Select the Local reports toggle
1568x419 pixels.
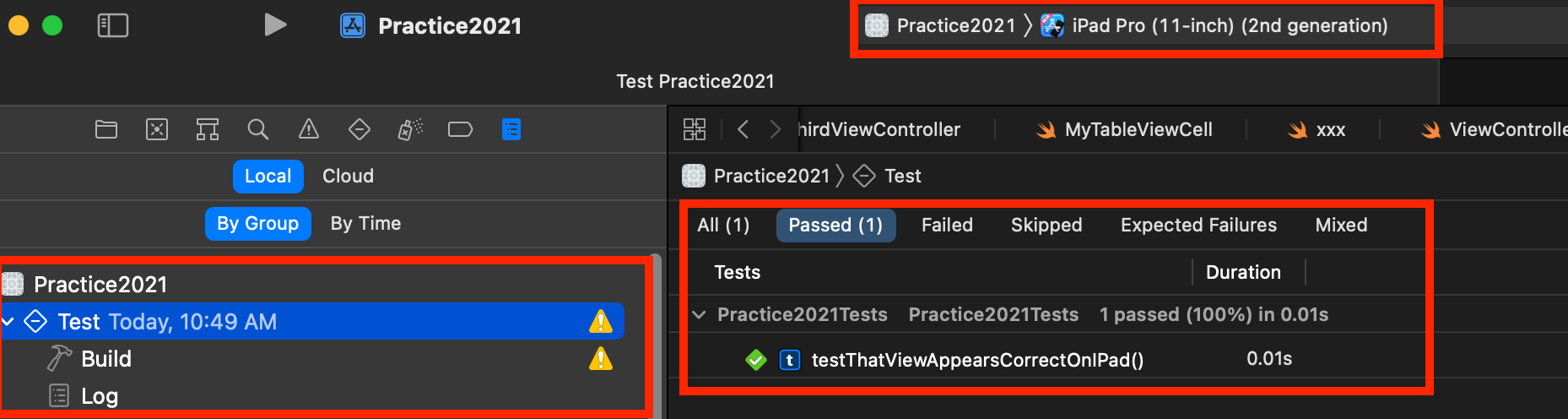(268, 176)
